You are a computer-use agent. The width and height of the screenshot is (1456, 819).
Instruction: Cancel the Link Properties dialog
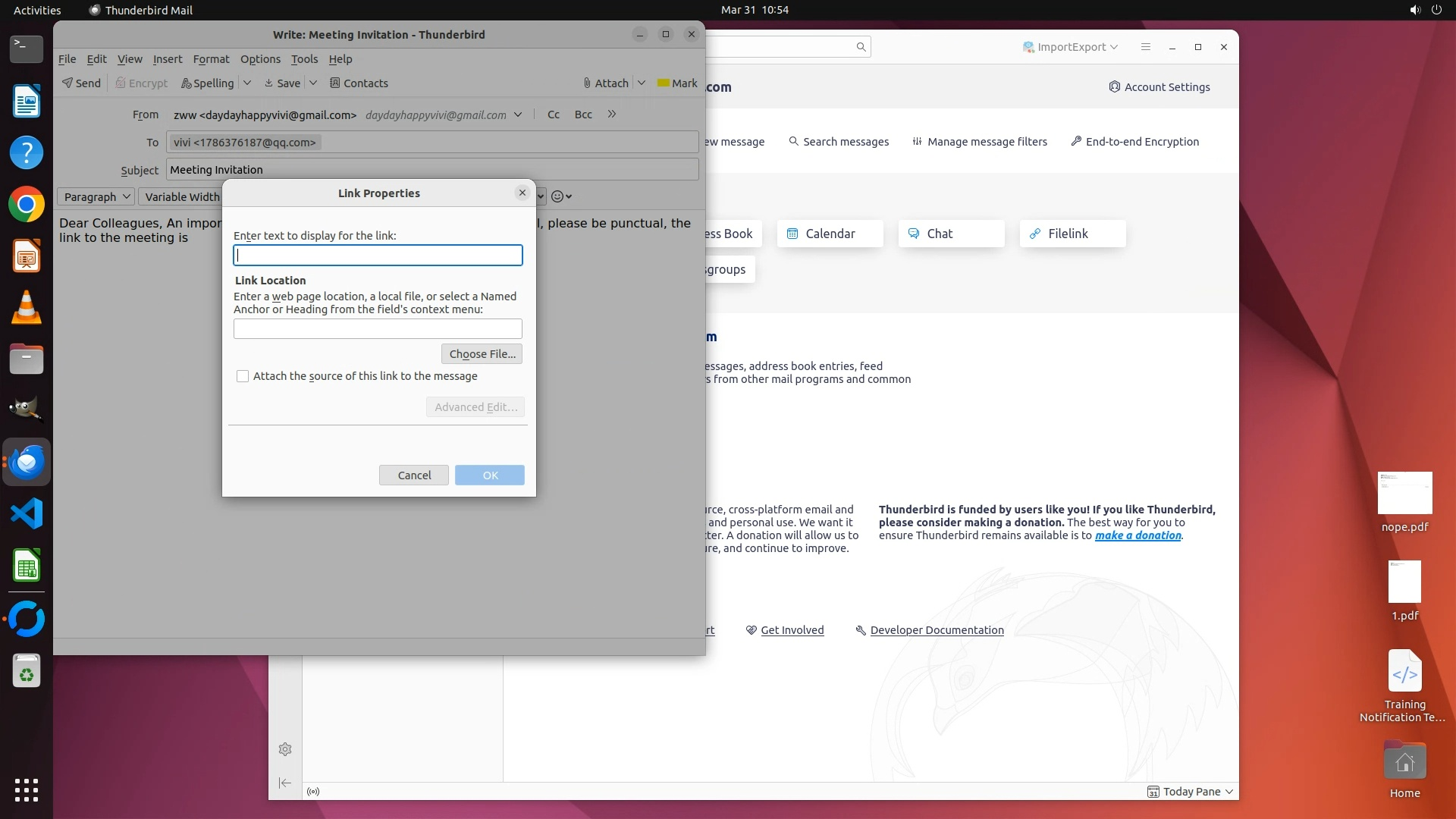pyautogui.click(x=414, y=475)
